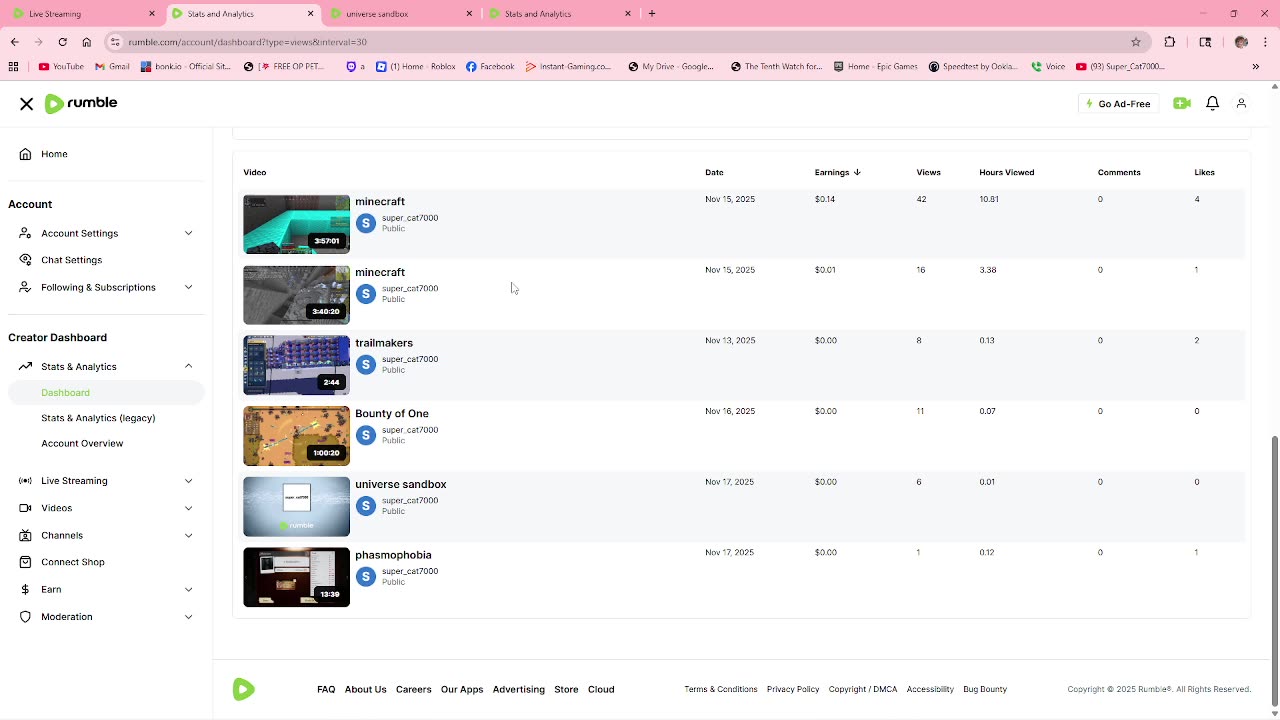Click the footer Rumble logo icon
This screenshot has width=1280, height=720.
click(x=244, y=689)
